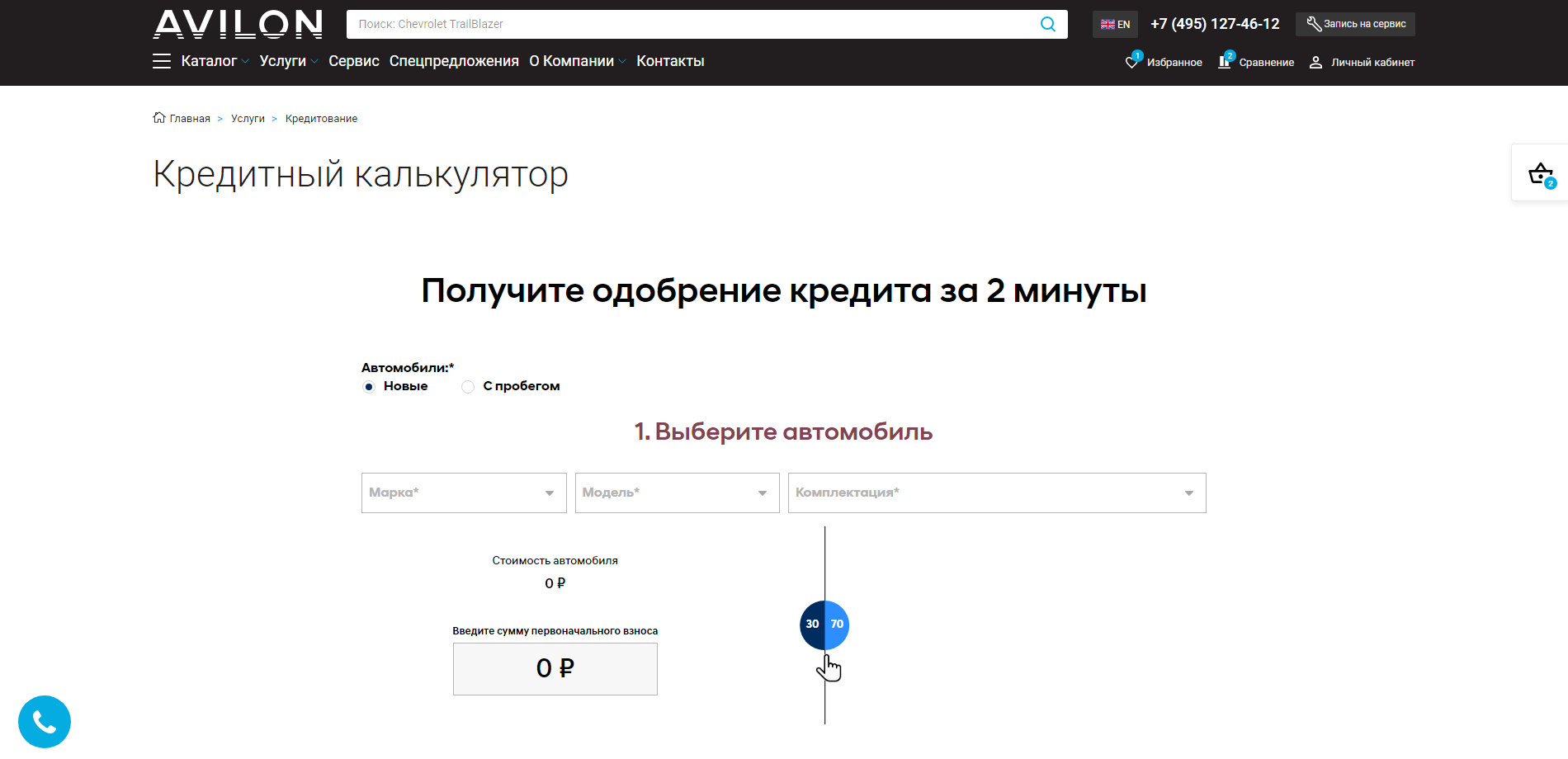
Task: Click the 30/70 down payment slider handle
Action: point(824,625)
